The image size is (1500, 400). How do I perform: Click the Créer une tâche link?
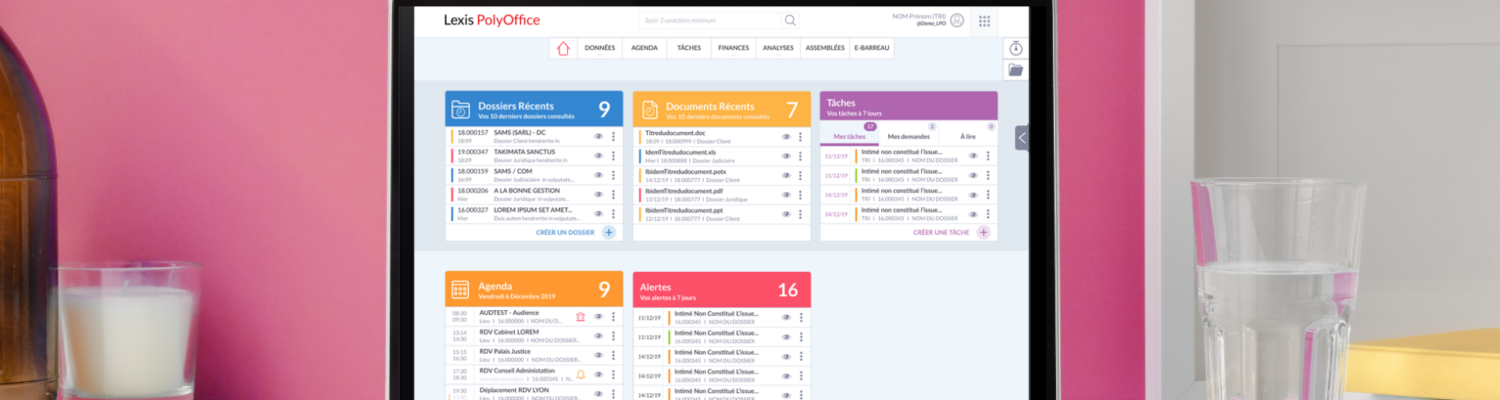pyautogui.click(x=940, y=232)
